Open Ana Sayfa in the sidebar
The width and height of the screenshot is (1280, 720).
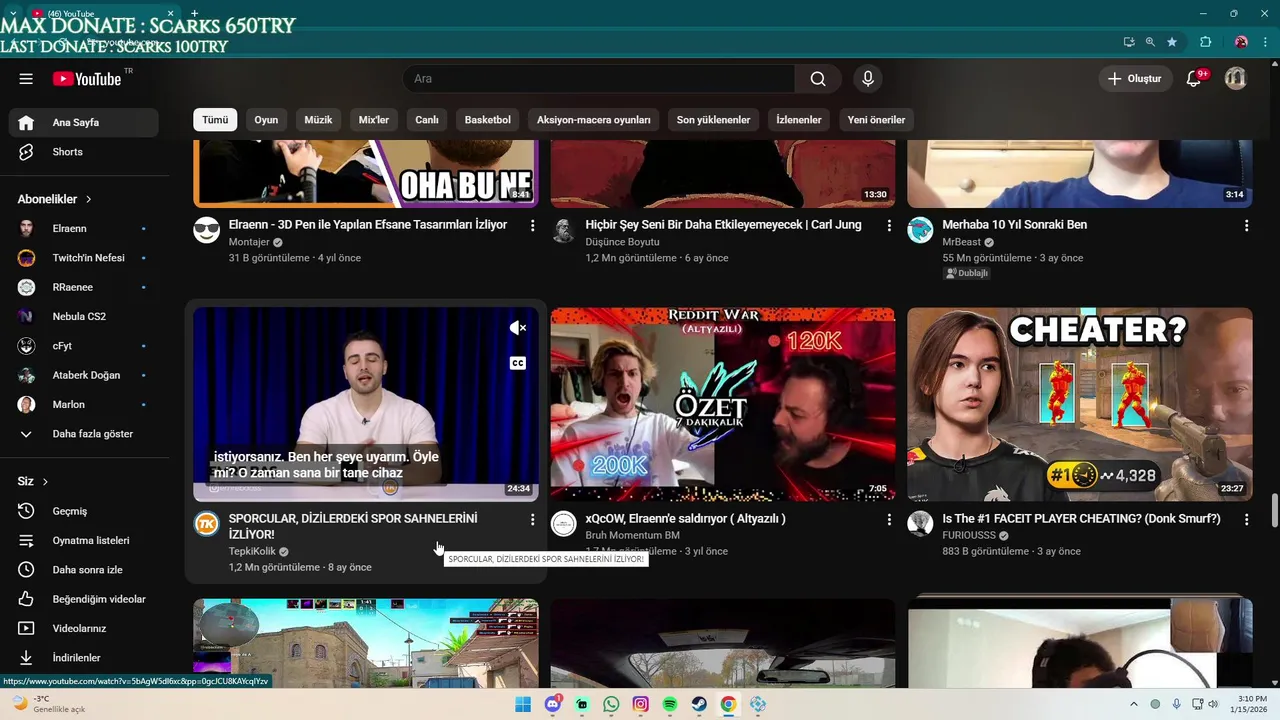click(84, 122)
